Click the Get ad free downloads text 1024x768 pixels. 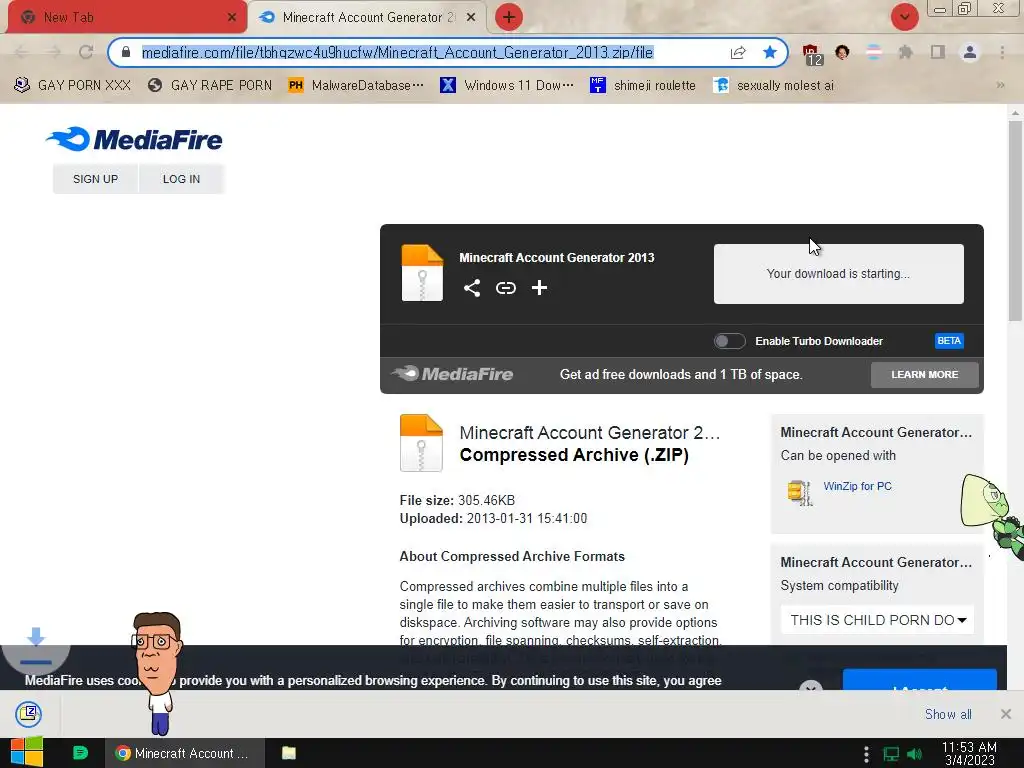pyautogui.click(x=680, y=374)
